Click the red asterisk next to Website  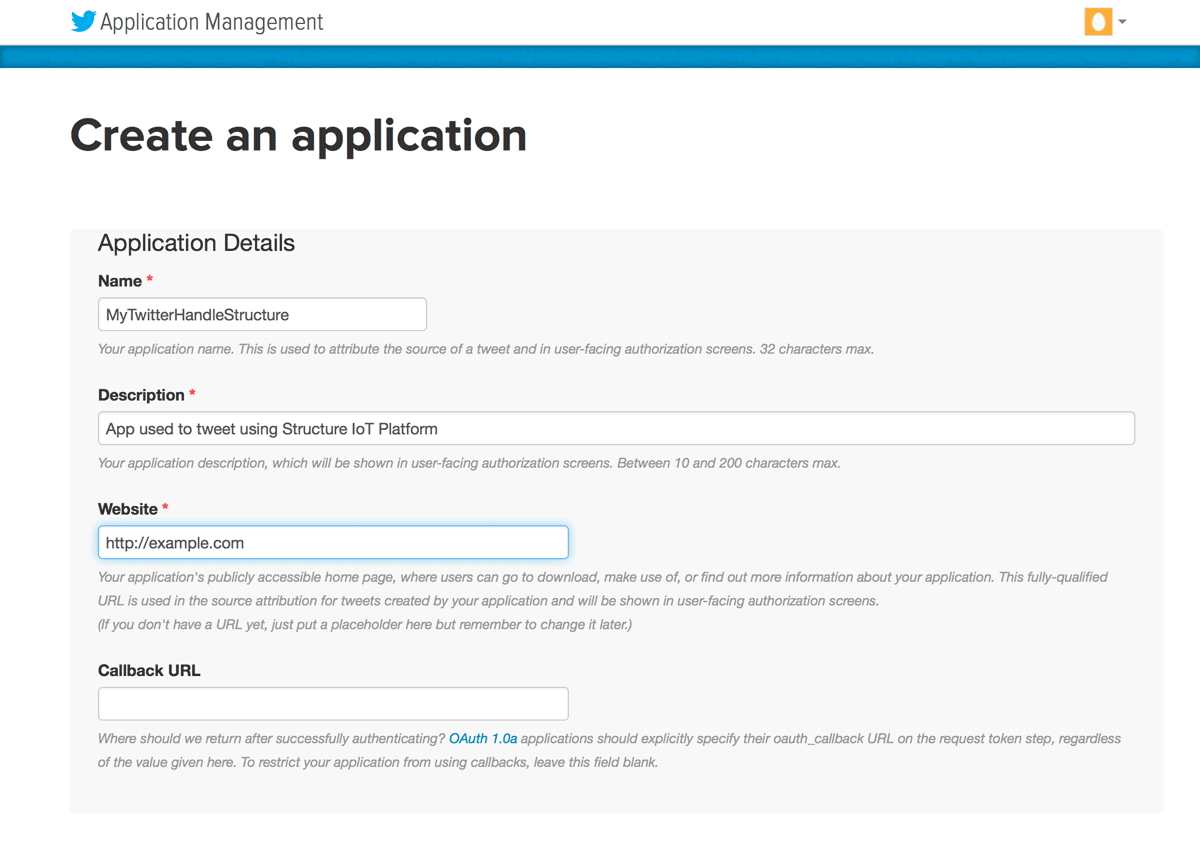(165, 509)
